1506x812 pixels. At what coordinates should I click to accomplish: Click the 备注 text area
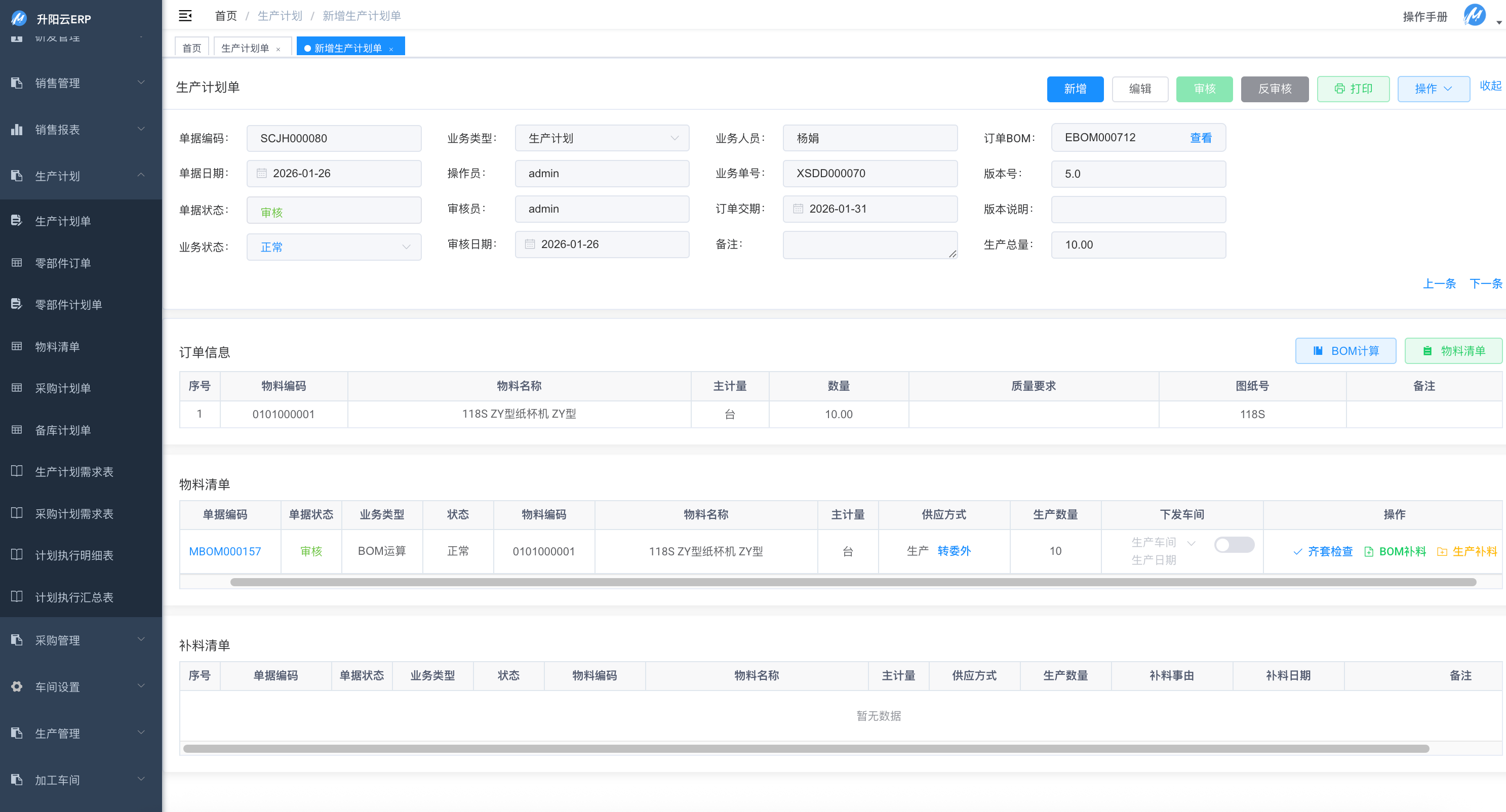click(869, 245)
